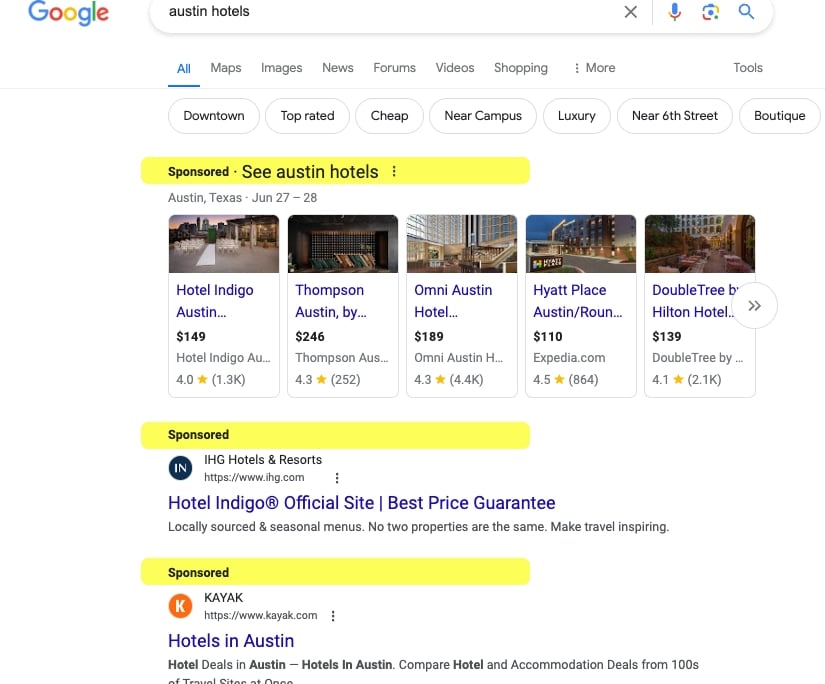Click the 4.3 star (4.4K) rating
Screen dimensions: 825x684
pyautogui.click(x=449, y=379)
